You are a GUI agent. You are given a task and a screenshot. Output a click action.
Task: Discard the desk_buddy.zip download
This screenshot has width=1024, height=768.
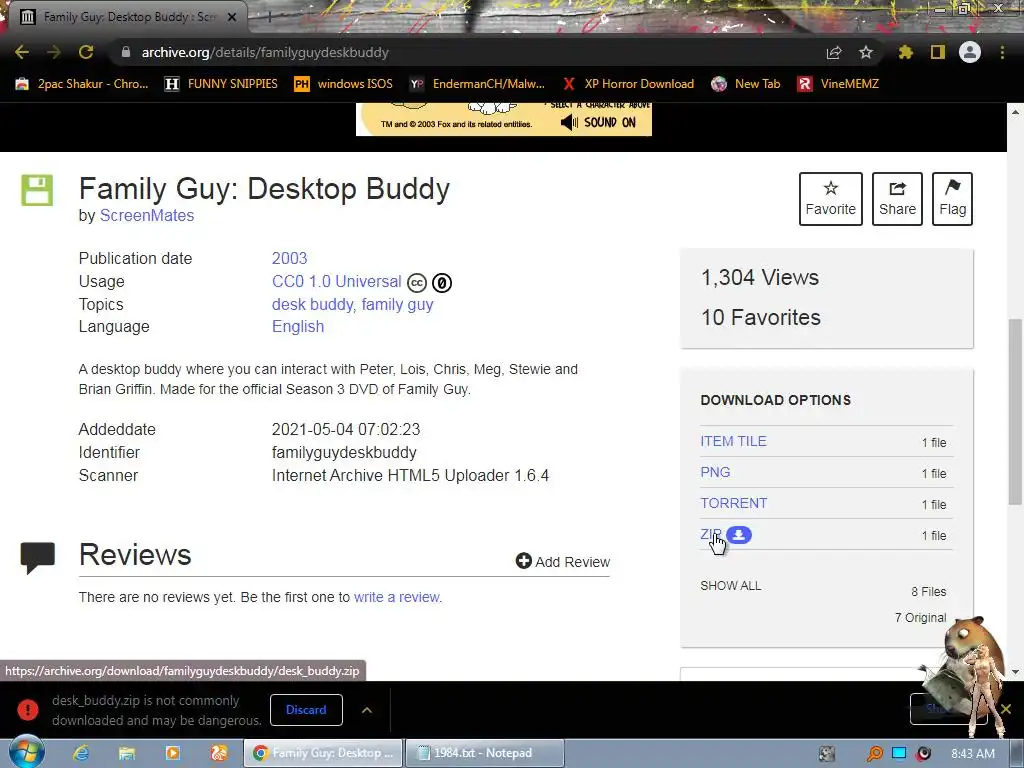pyautogui.click(x=306, y=710)
